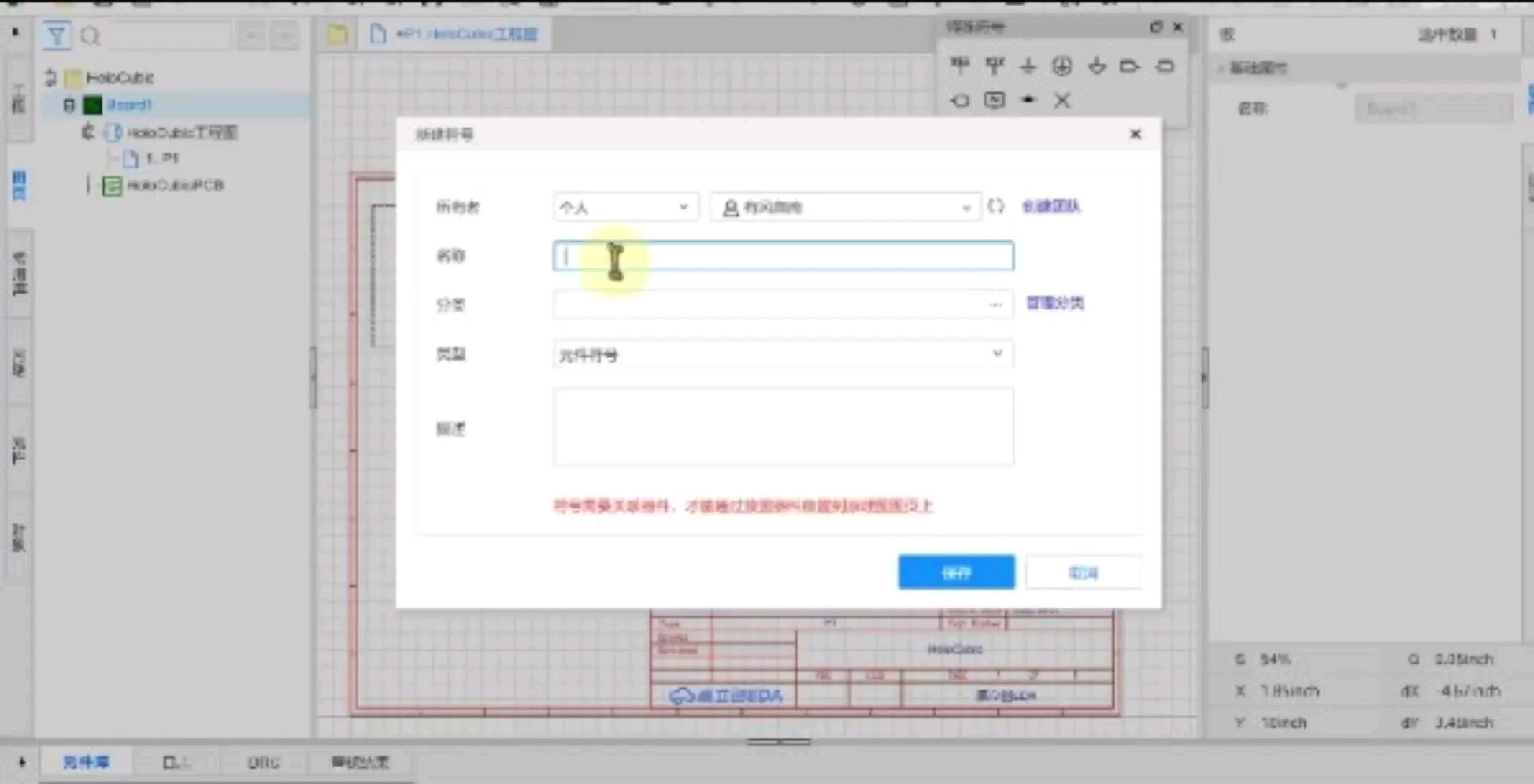Click the collapse arrow left of bottom tabs

[21, 762]
